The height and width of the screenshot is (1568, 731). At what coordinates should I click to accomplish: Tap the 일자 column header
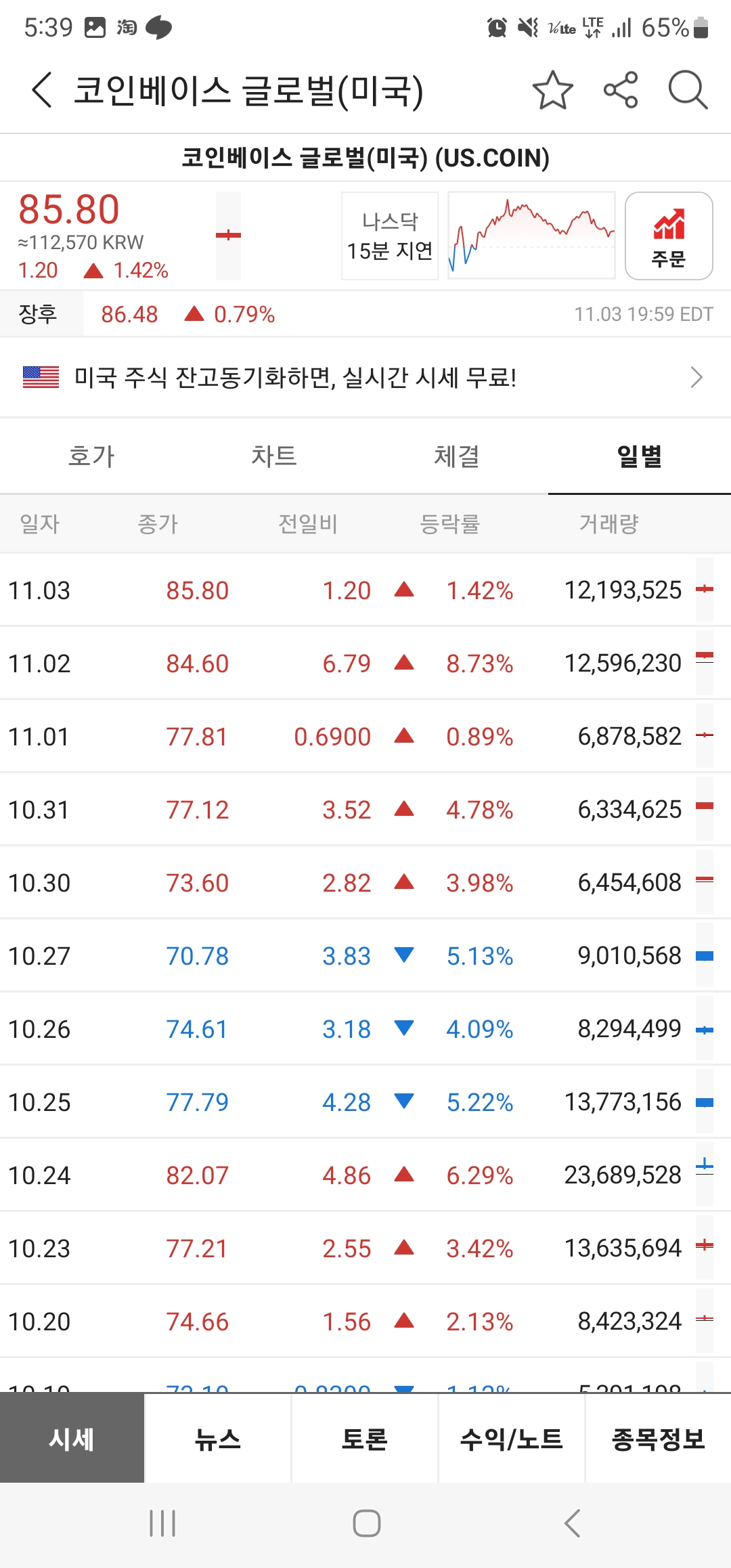pos(40,523)
